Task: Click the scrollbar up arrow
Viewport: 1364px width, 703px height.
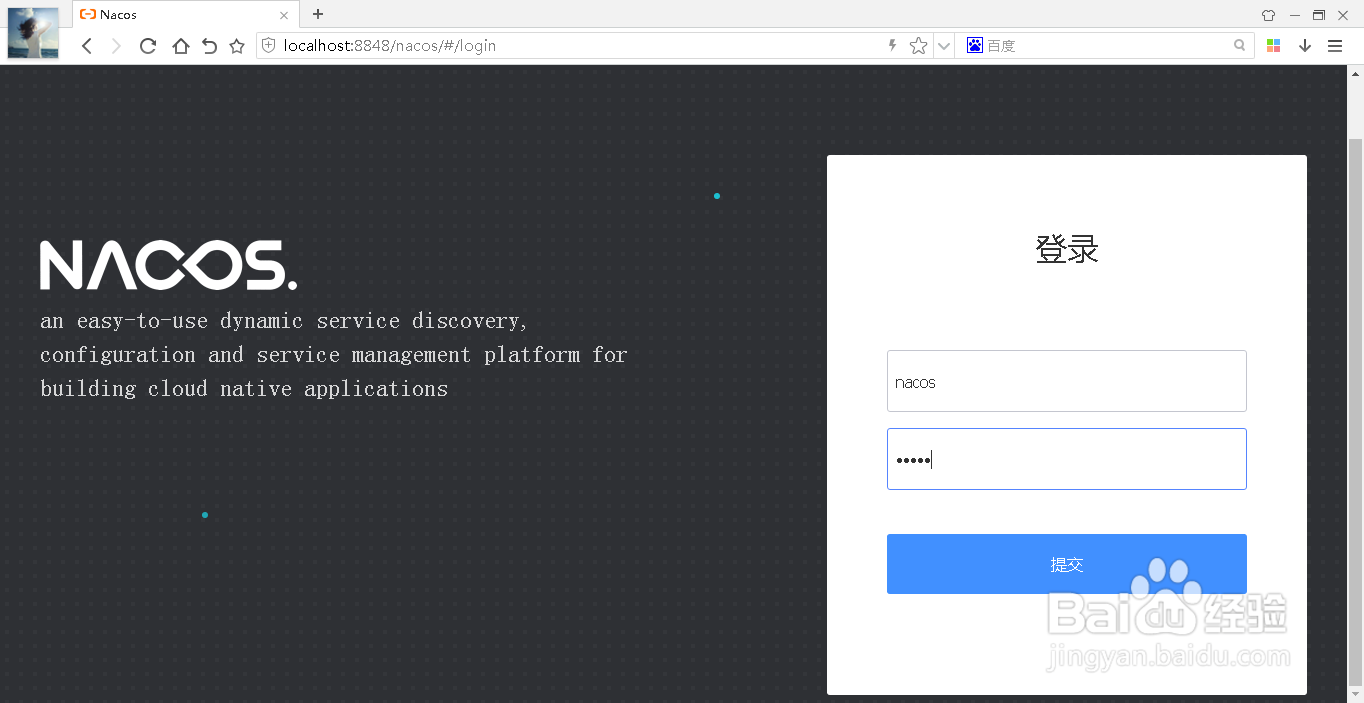Action: point(1356,73)
